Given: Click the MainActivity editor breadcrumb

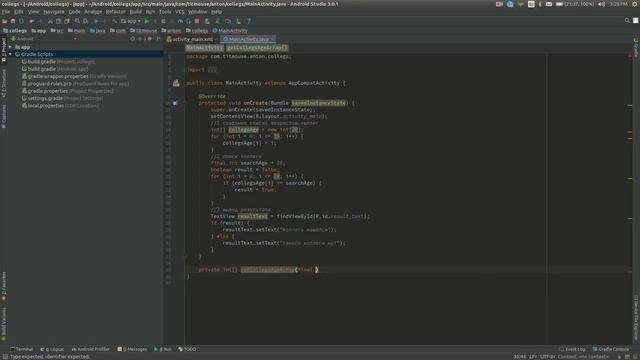Looking at the screenshot, I should click(204, 48).
